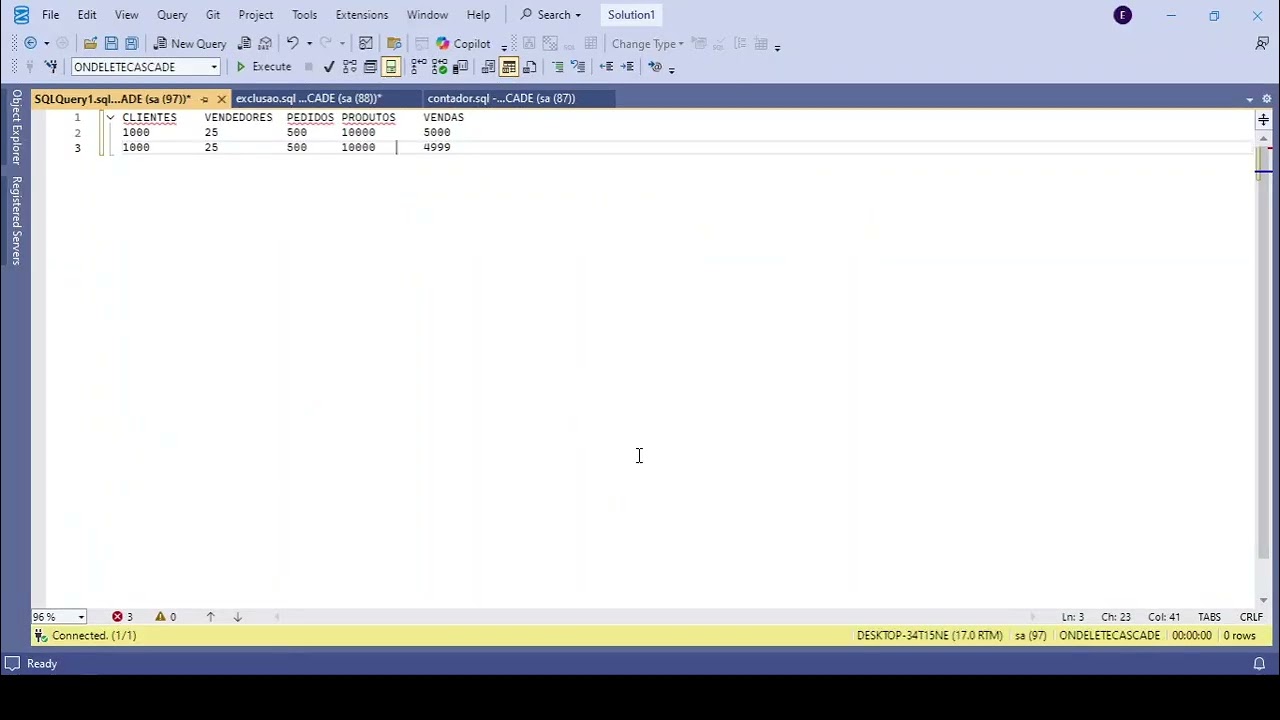Viewport: 1280px width, 720px height.
Task: Click the yellow warnings count indicator
Action: tap(165, 617)
